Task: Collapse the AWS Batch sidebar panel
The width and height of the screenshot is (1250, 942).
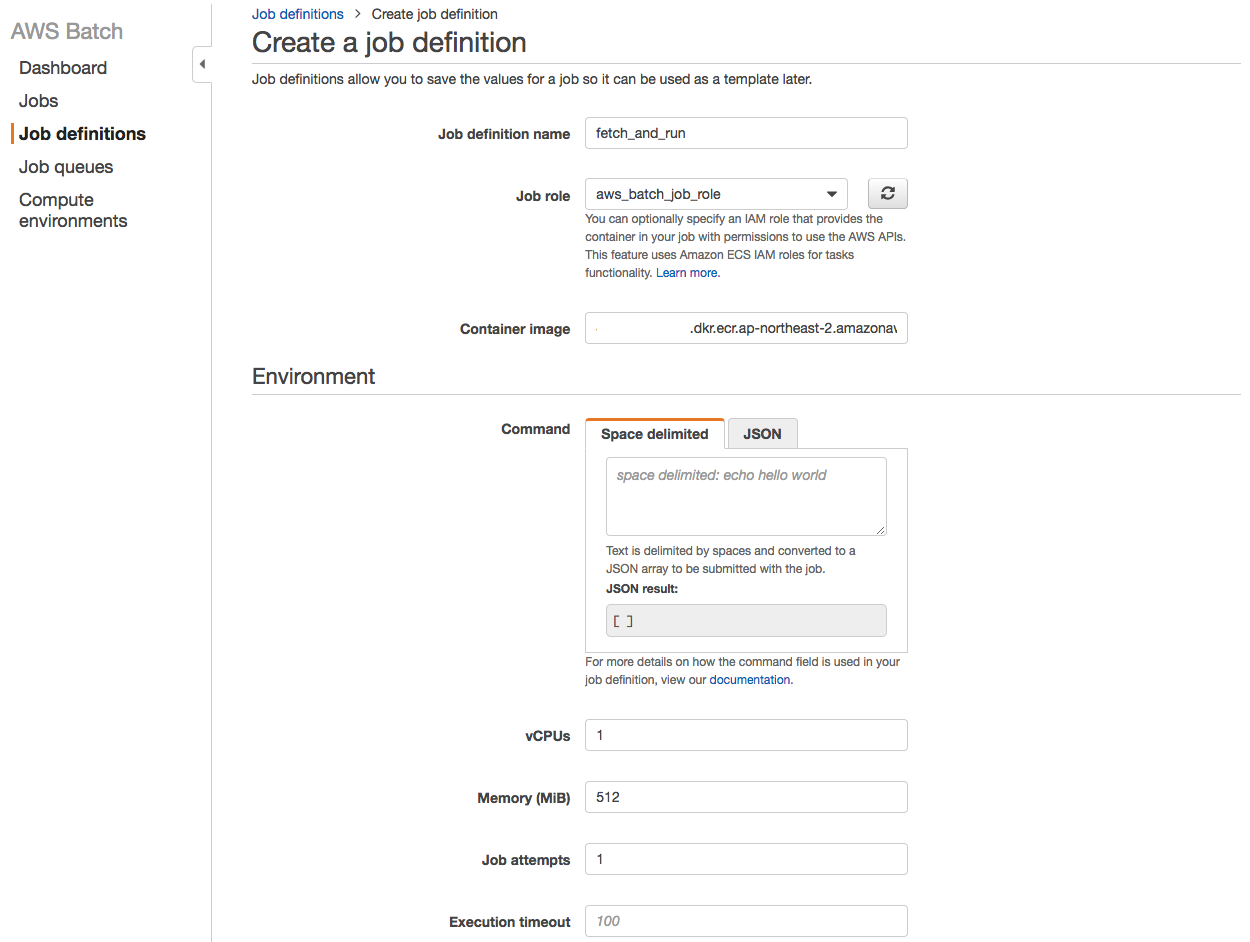Action: pos(202,65)
